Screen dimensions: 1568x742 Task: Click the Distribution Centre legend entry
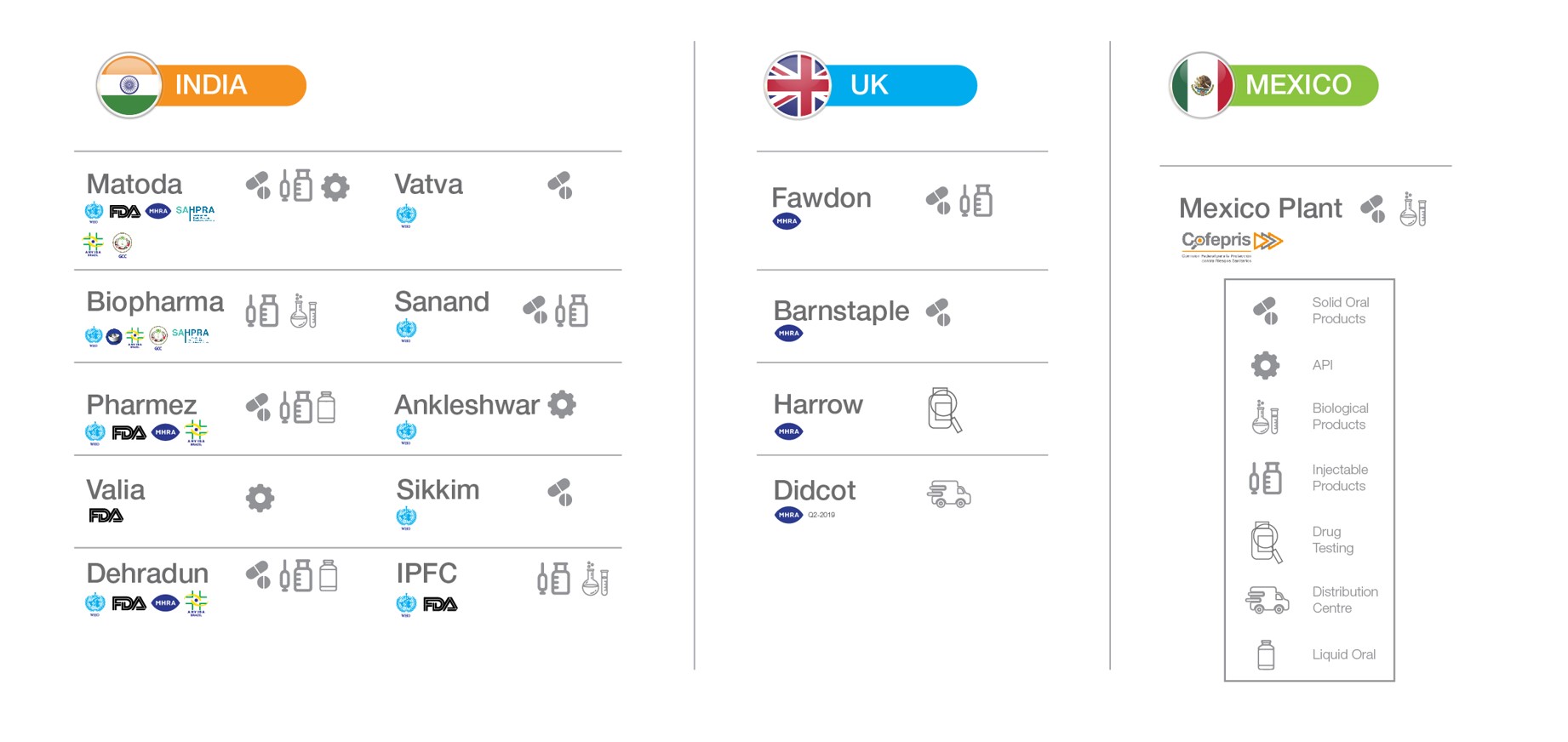point(1312,600)
